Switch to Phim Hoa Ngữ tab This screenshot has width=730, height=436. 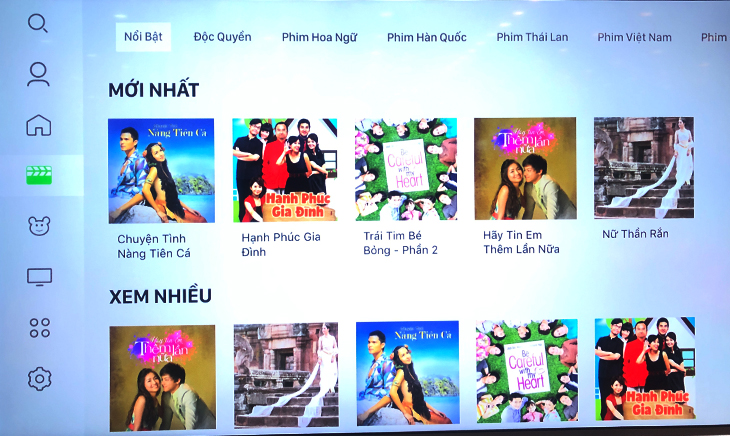[x=319, y=38]
